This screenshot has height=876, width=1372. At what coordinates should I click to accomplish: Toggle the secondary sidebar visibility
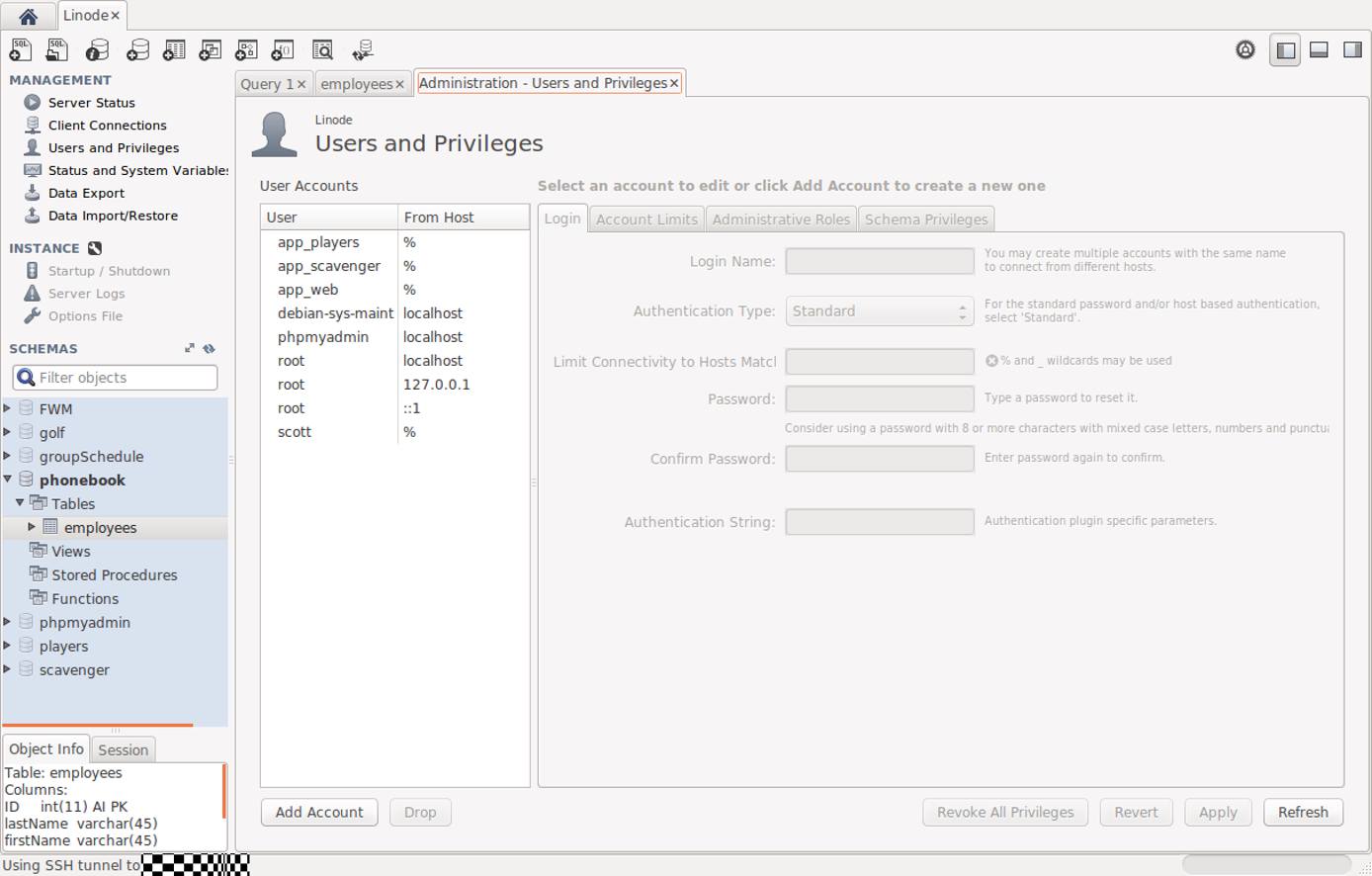[x=1354, y=48]
